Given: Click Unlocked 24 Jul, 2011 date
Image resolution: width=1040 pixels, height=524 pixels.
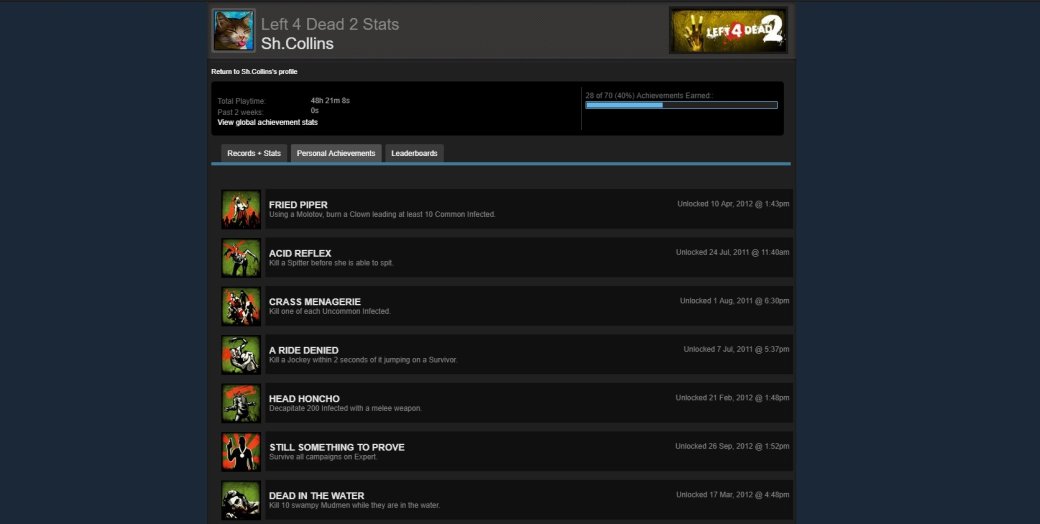Looking at the screenshot, I should click(732, 253).
